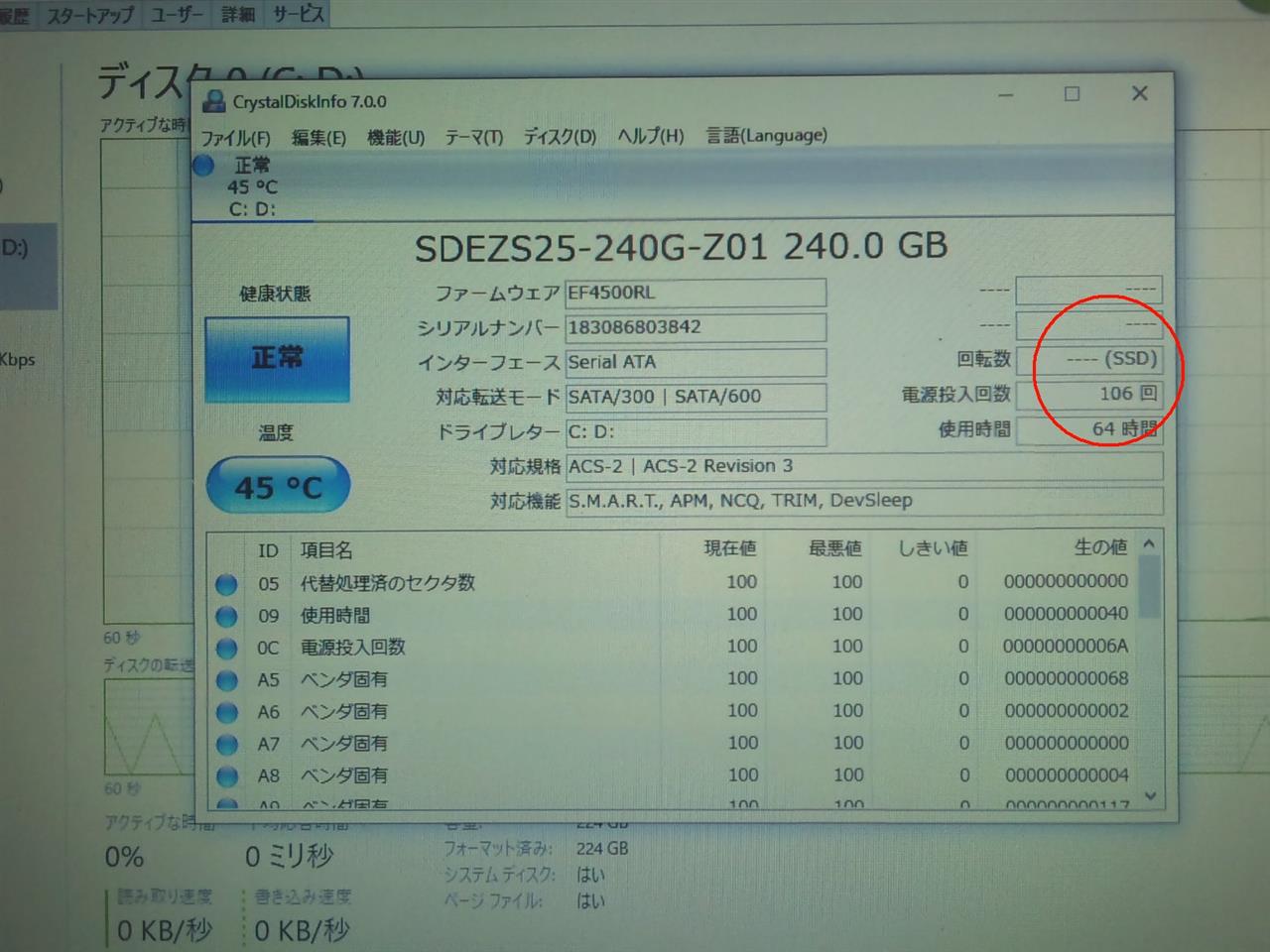Click the 使用時間 field showing 64 時間
The height and width of the screenshot is (952, 1270).
1089,429
